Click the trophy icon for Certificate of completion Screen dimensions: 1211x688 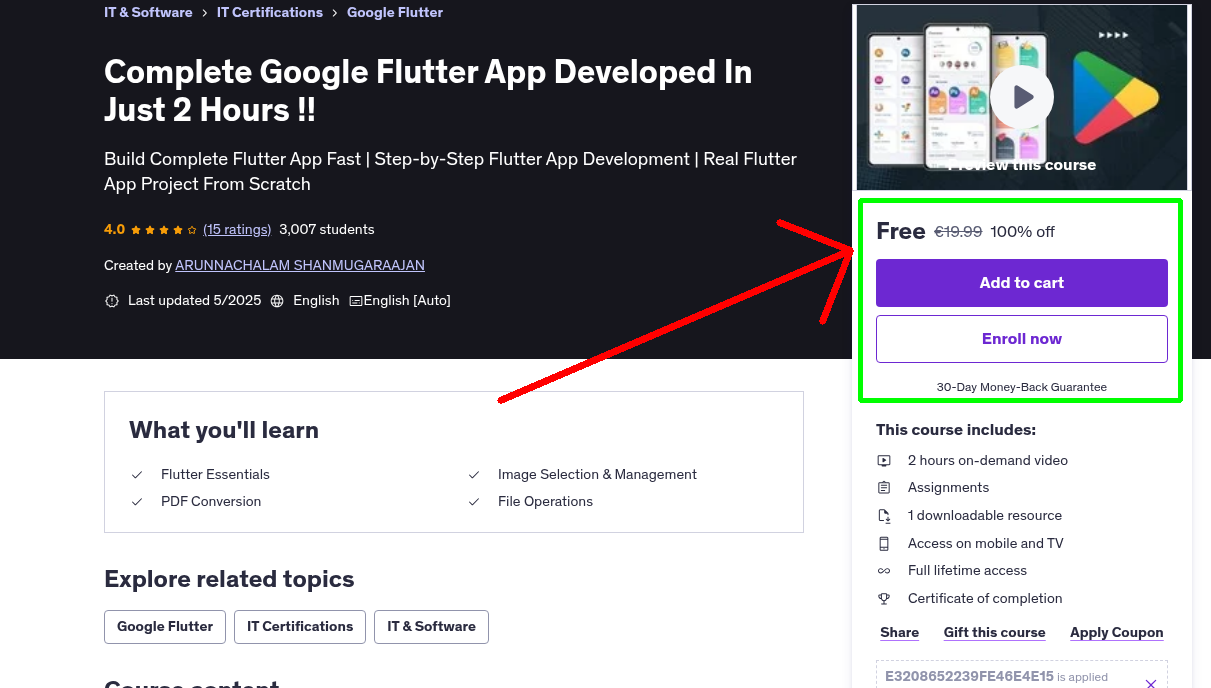click(884, 599)
